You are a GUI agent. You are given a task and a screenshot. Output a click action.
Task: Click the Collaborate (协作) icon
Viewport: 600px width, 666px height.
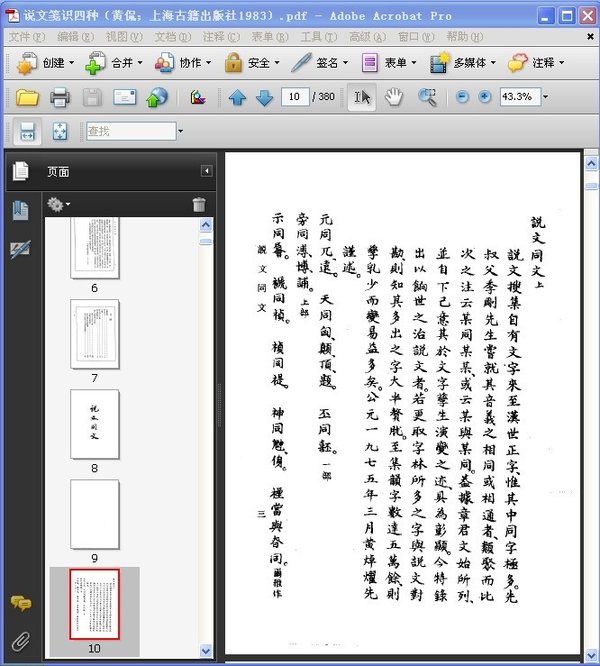(x=164, y=63)
